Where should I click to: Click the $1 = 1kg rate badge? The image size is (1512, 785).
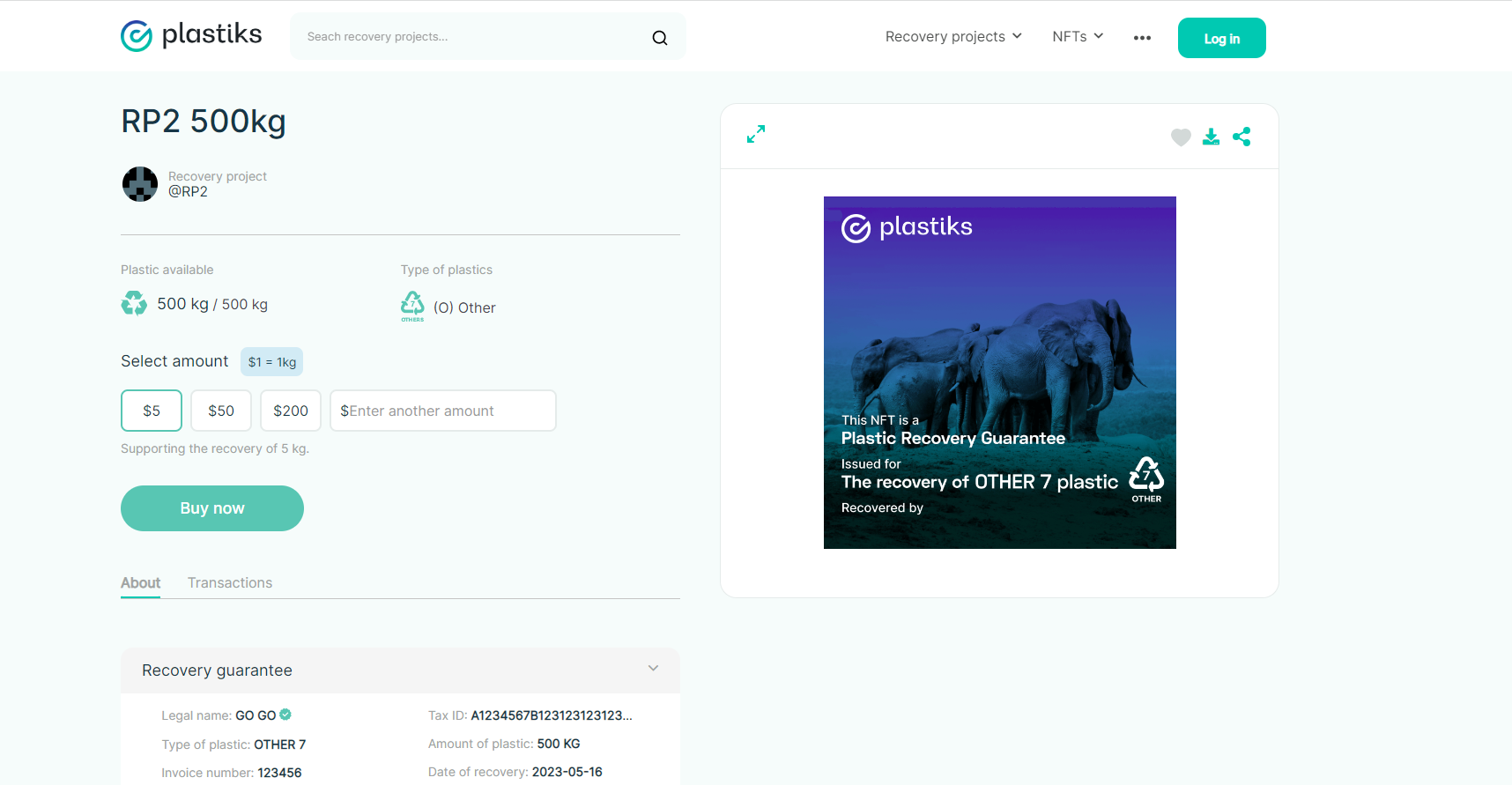[271, 362]
